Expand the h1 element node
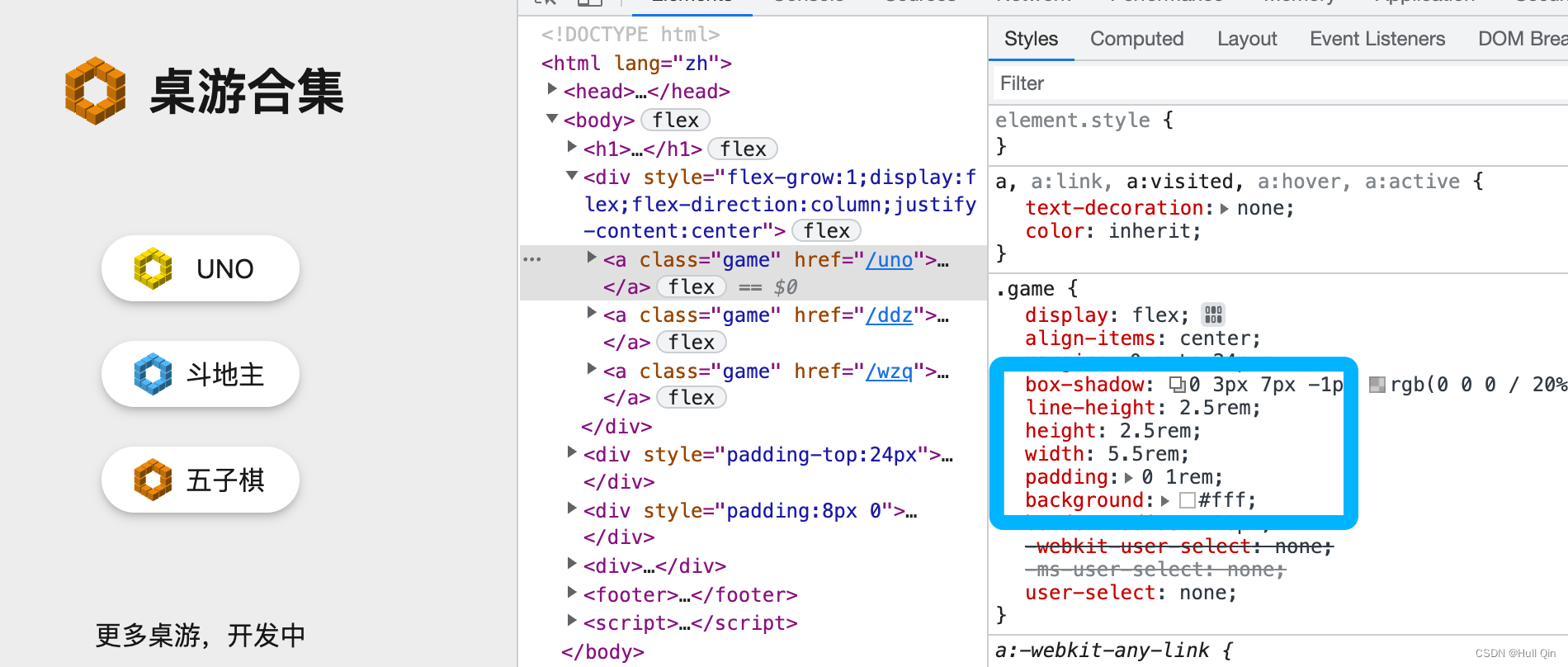 click(x=572, y=147)
